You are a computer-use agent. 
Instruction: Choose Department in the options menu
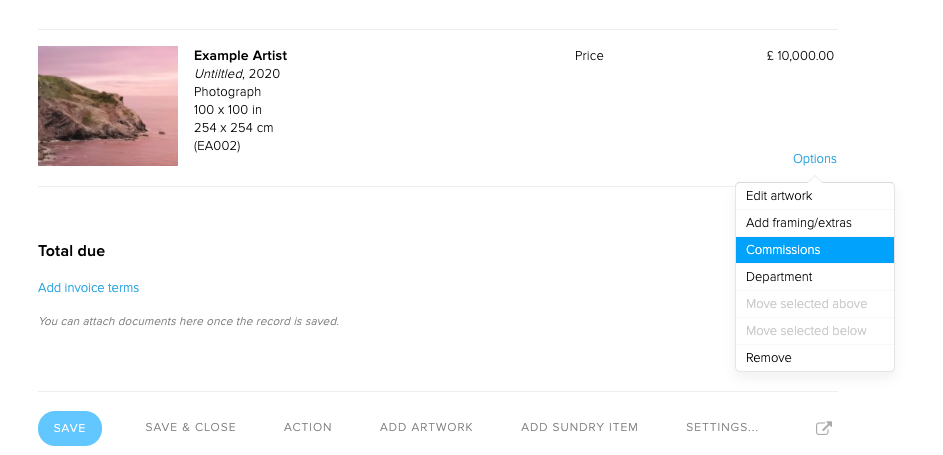pos(814,277)
